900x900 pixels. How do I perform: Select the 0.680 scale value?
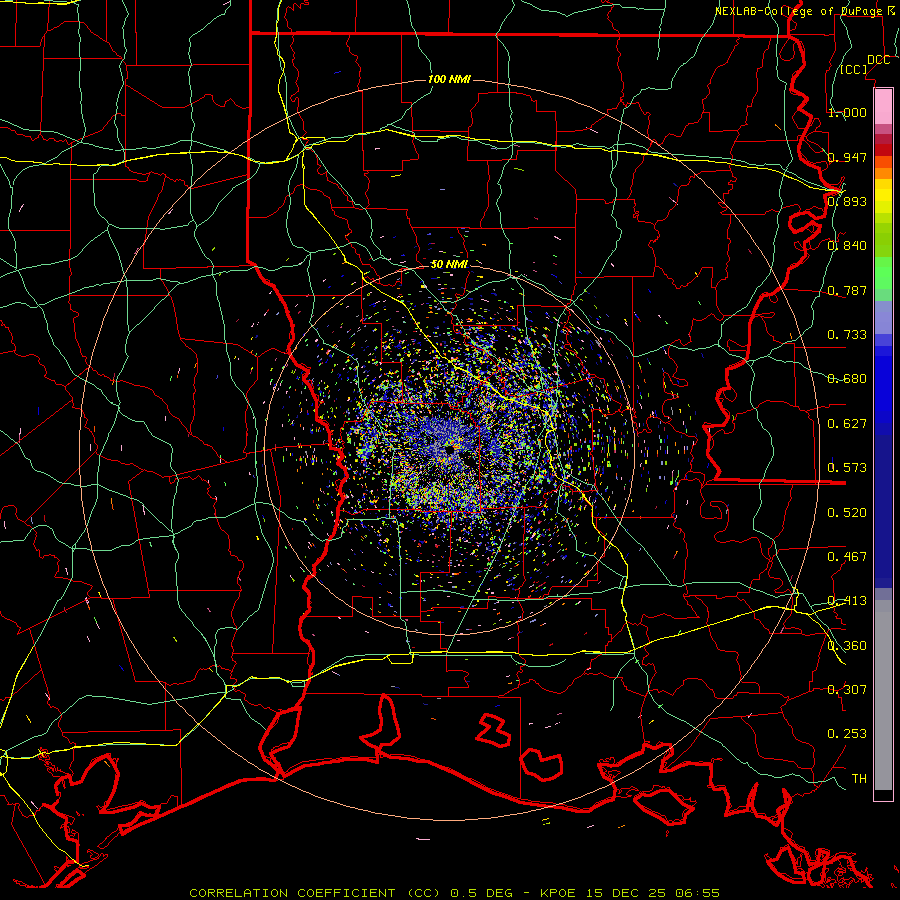click(847, 379)
